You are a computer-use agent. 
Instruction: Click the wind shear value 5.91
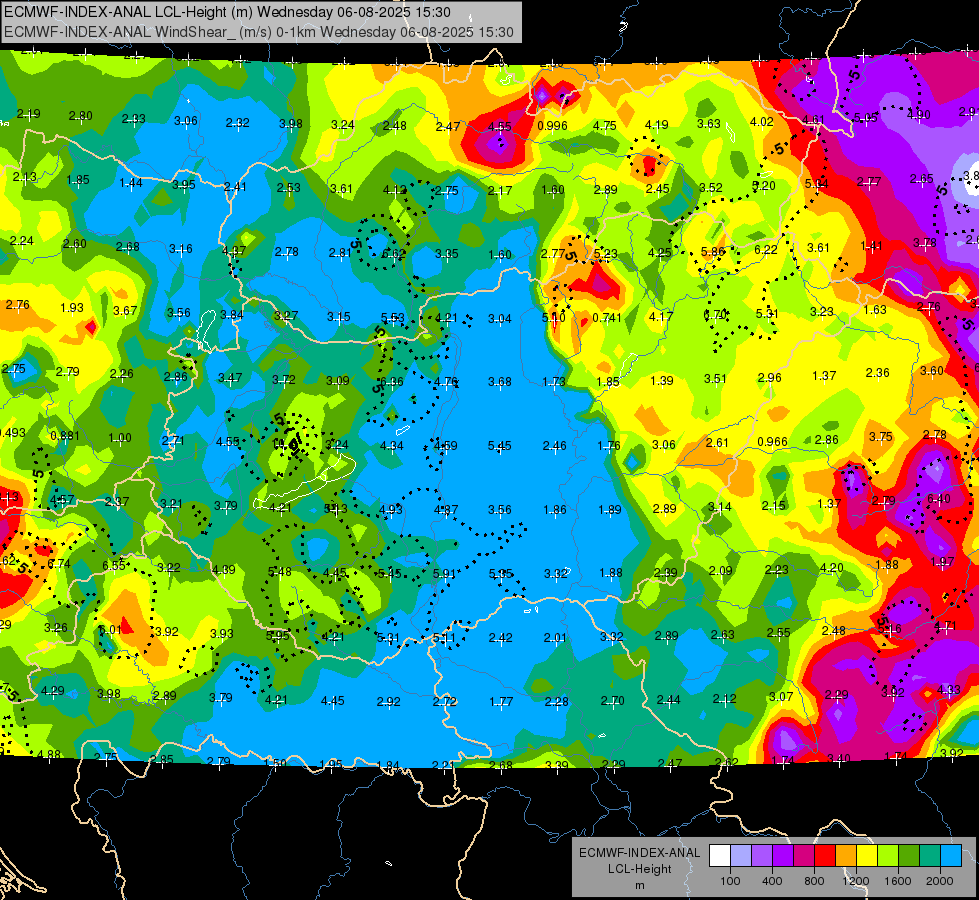coord(445,573)
